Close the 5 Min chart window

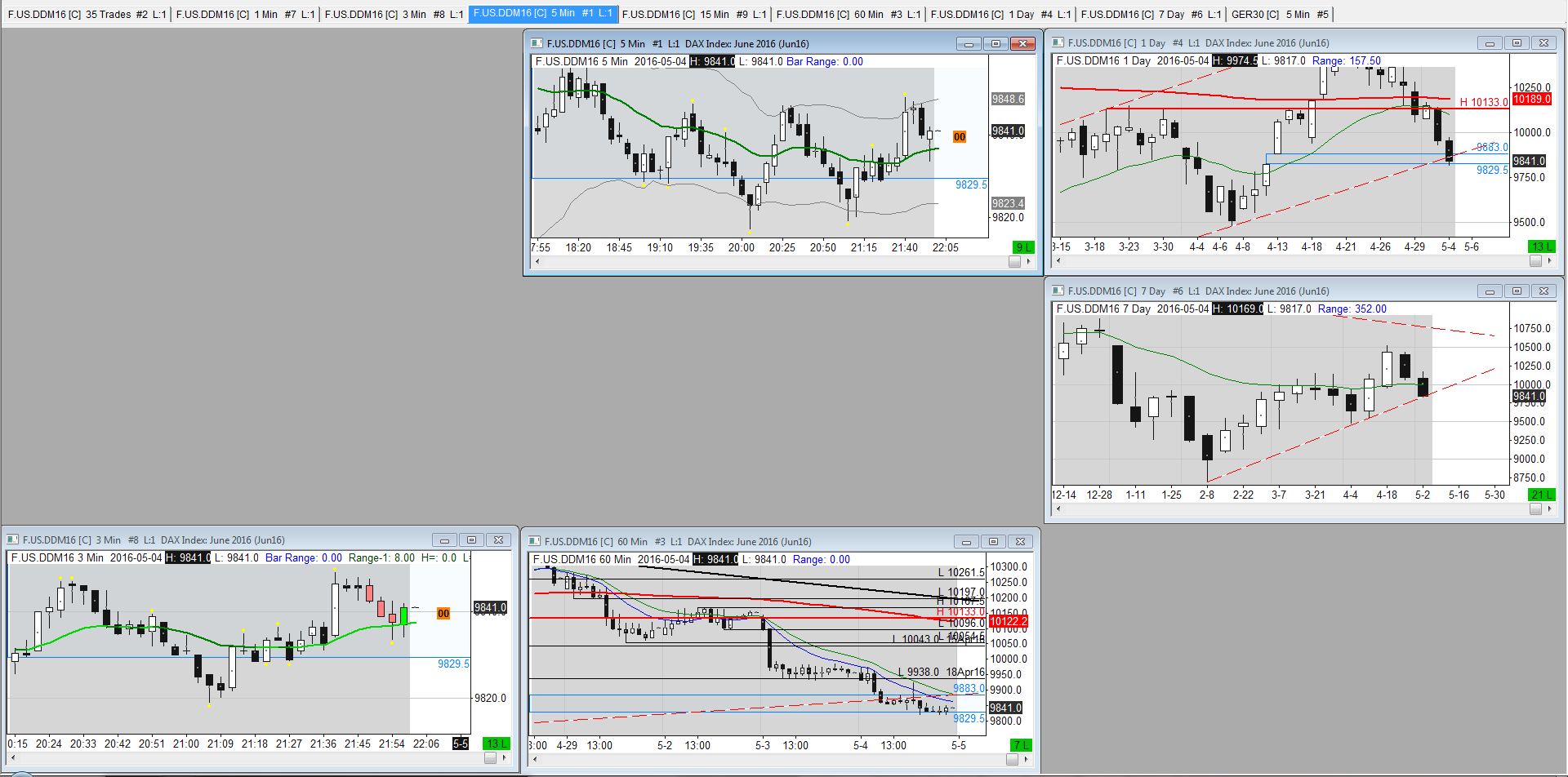pyautogui.click(x=1022, y=44)
